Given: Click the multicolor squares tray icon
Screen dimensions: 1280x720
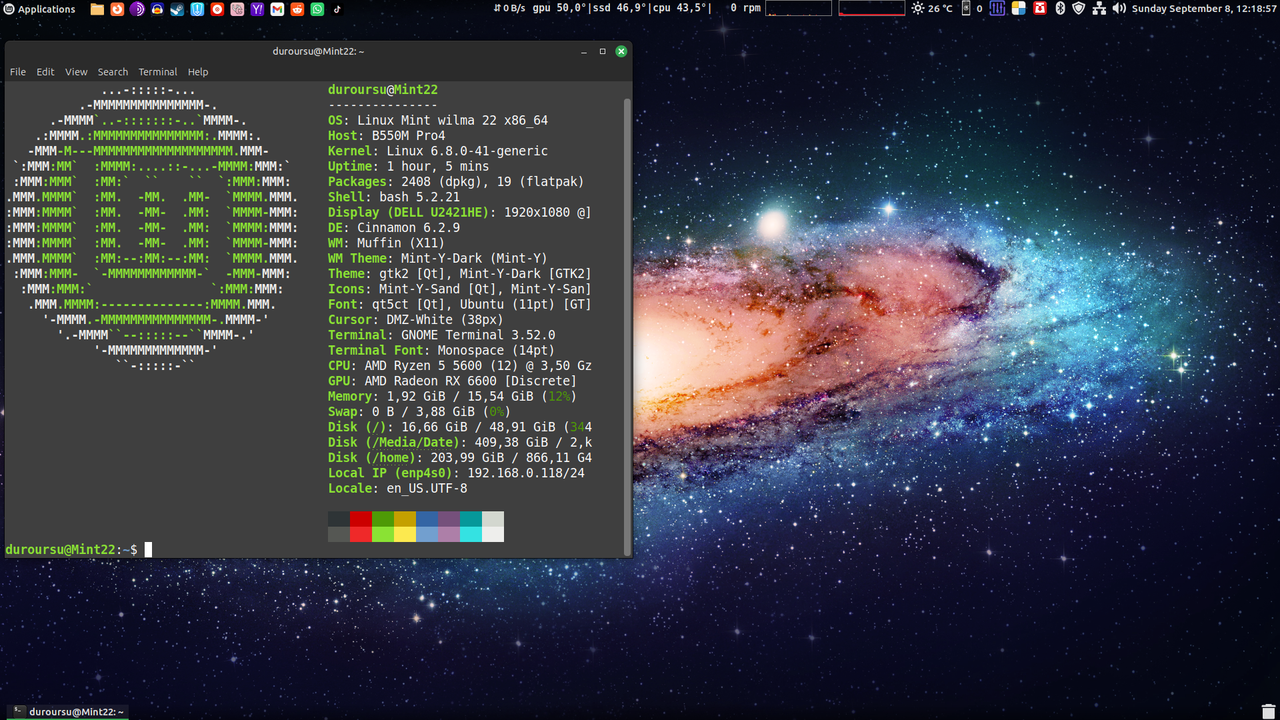Looking at the screenshot, I should pyautogui.click(x=1018, y=8).
